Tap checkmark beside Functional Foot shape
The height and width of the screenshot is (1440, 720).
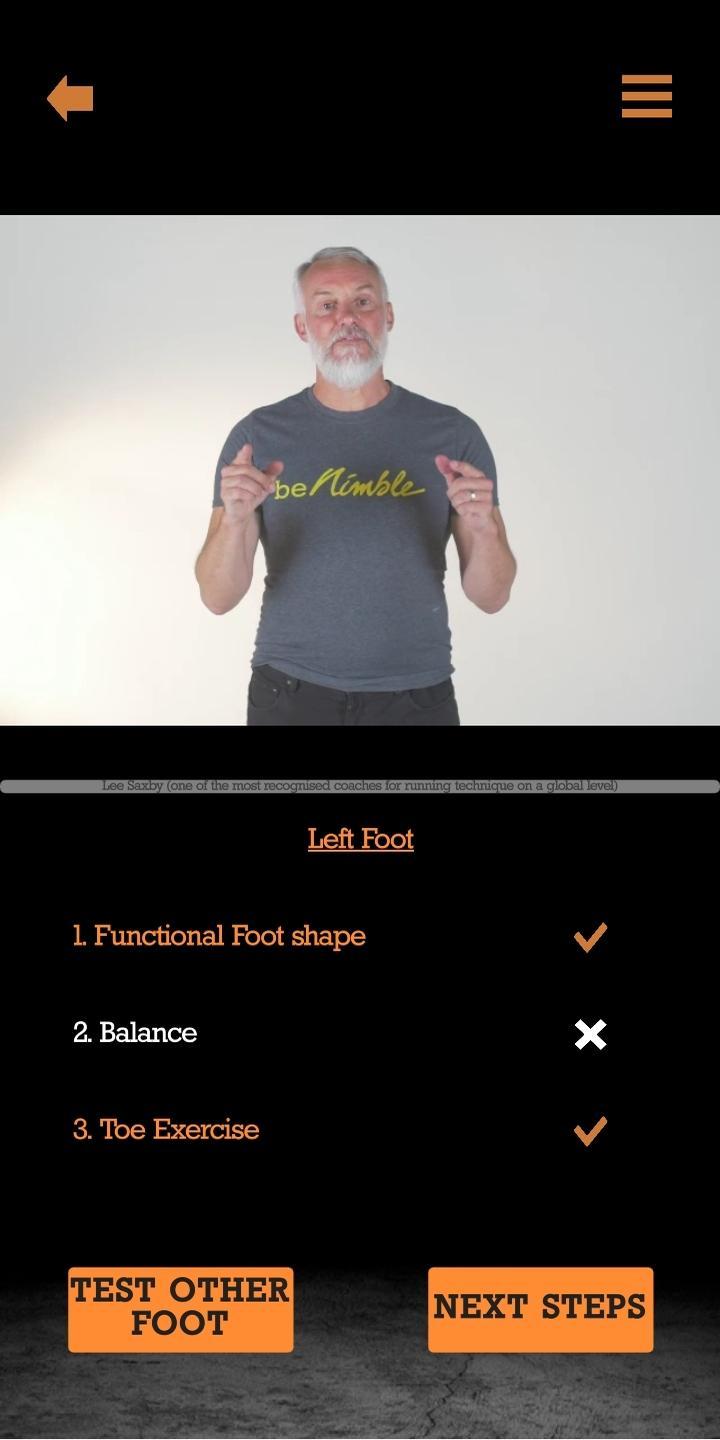pyautogui.click(x=590, y=937)
